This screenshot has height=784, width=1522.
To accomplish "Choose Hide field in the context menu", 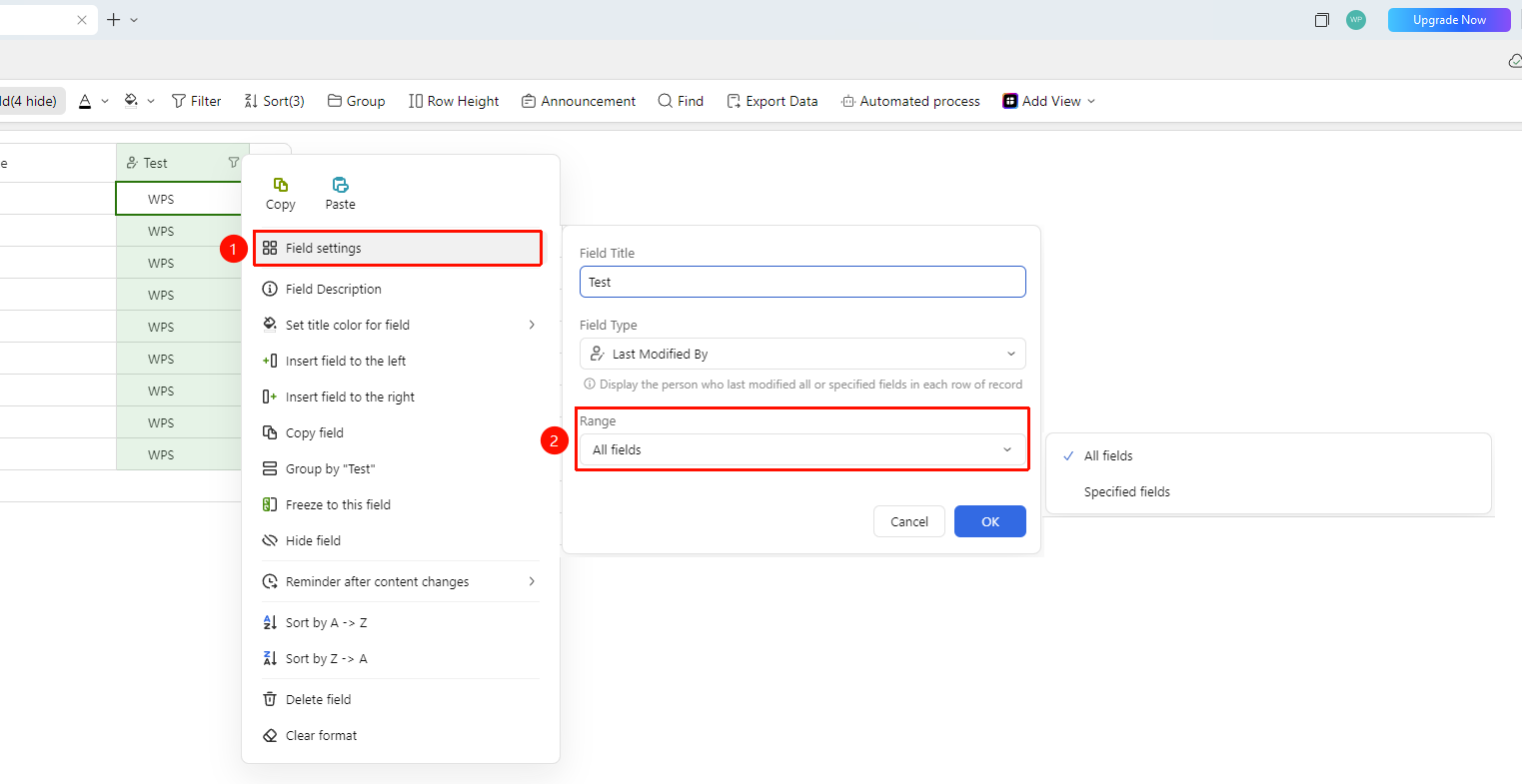I will pyautogui.click(x=401, y=540).
